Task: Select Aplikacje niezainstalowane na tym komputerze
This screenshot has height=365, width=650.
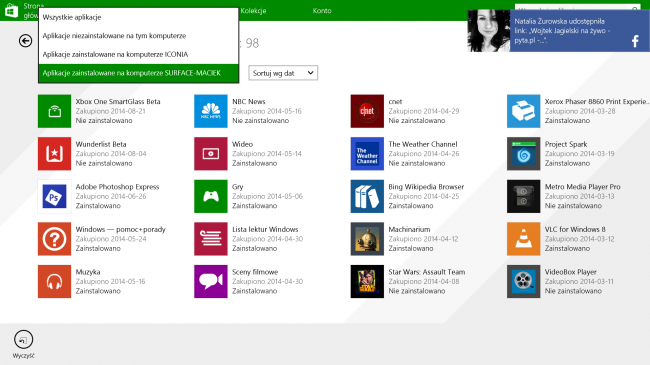Action: point(138,36)
